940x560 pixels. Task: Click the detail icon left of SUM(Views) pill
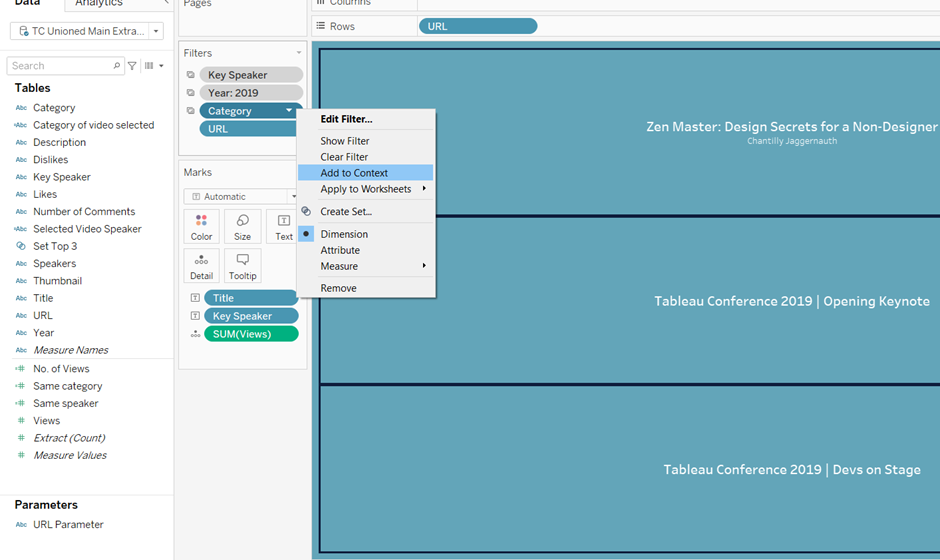(x=195, y=334)
